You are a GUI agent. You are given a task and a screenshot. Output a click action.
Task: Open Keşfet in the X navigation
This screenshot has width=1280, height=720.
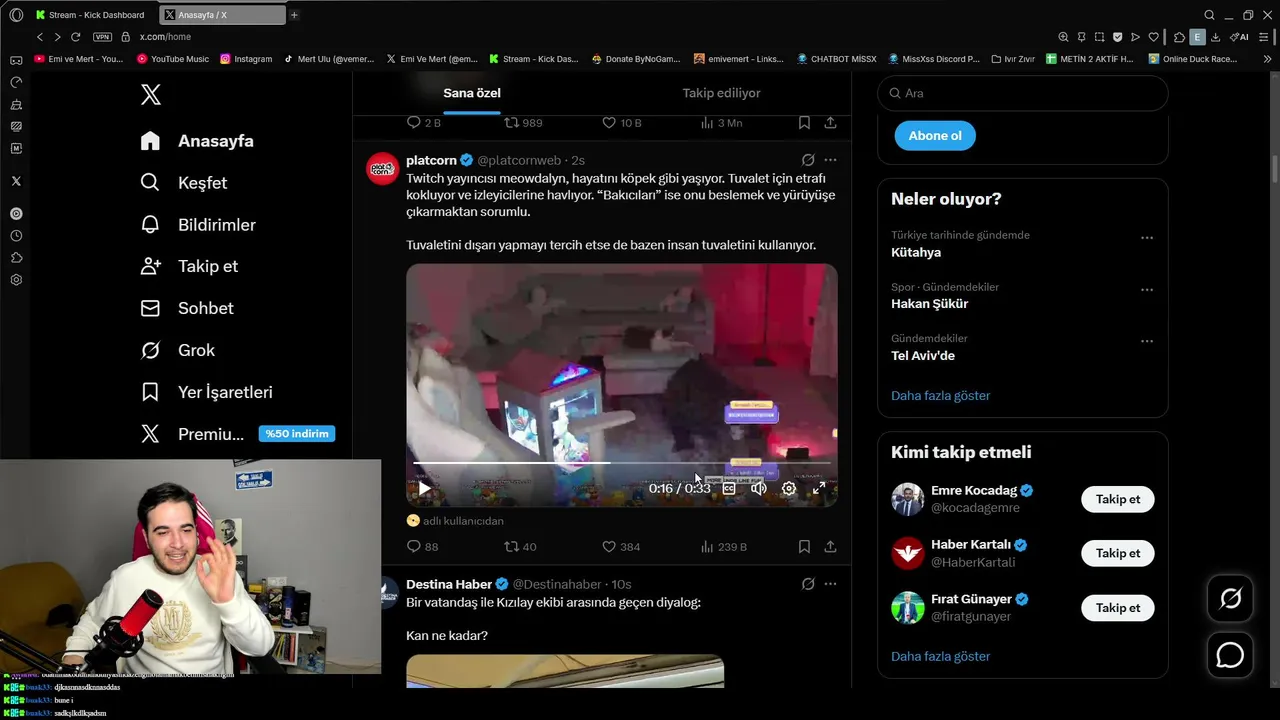pos(184,183)
